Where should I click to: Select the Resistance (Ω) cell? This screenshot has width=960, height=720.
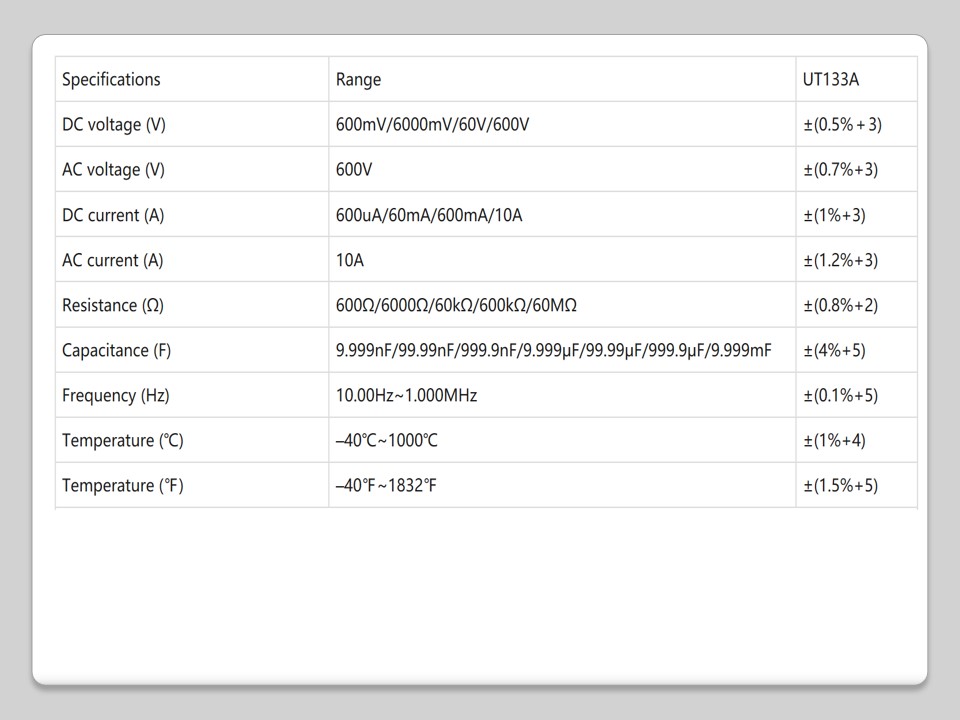tap(112, 305)
